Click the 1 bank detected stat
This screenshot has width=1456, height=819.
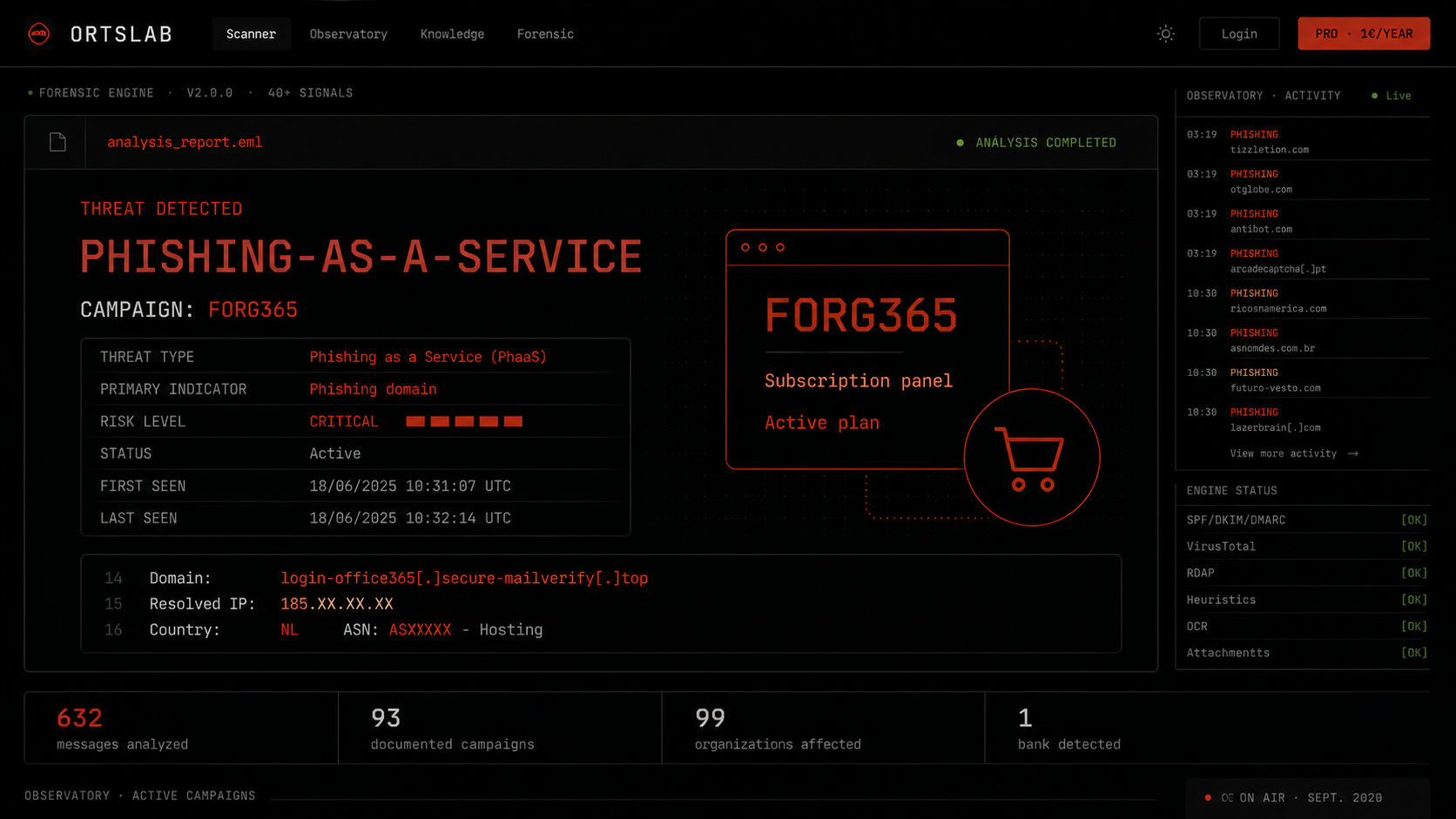click(x=1207, y=728)
